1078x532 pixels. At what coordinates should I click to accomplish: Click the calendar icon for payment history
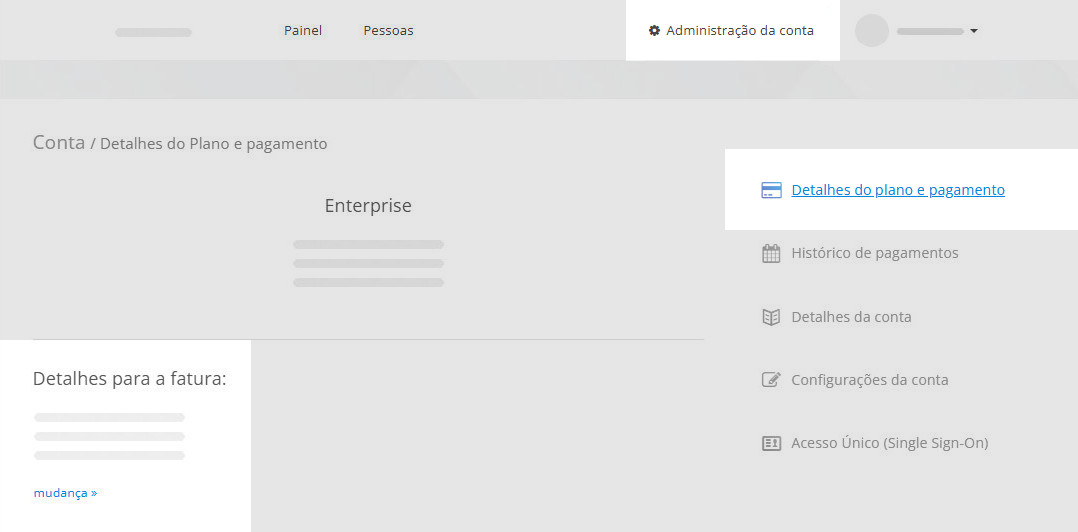771,254
